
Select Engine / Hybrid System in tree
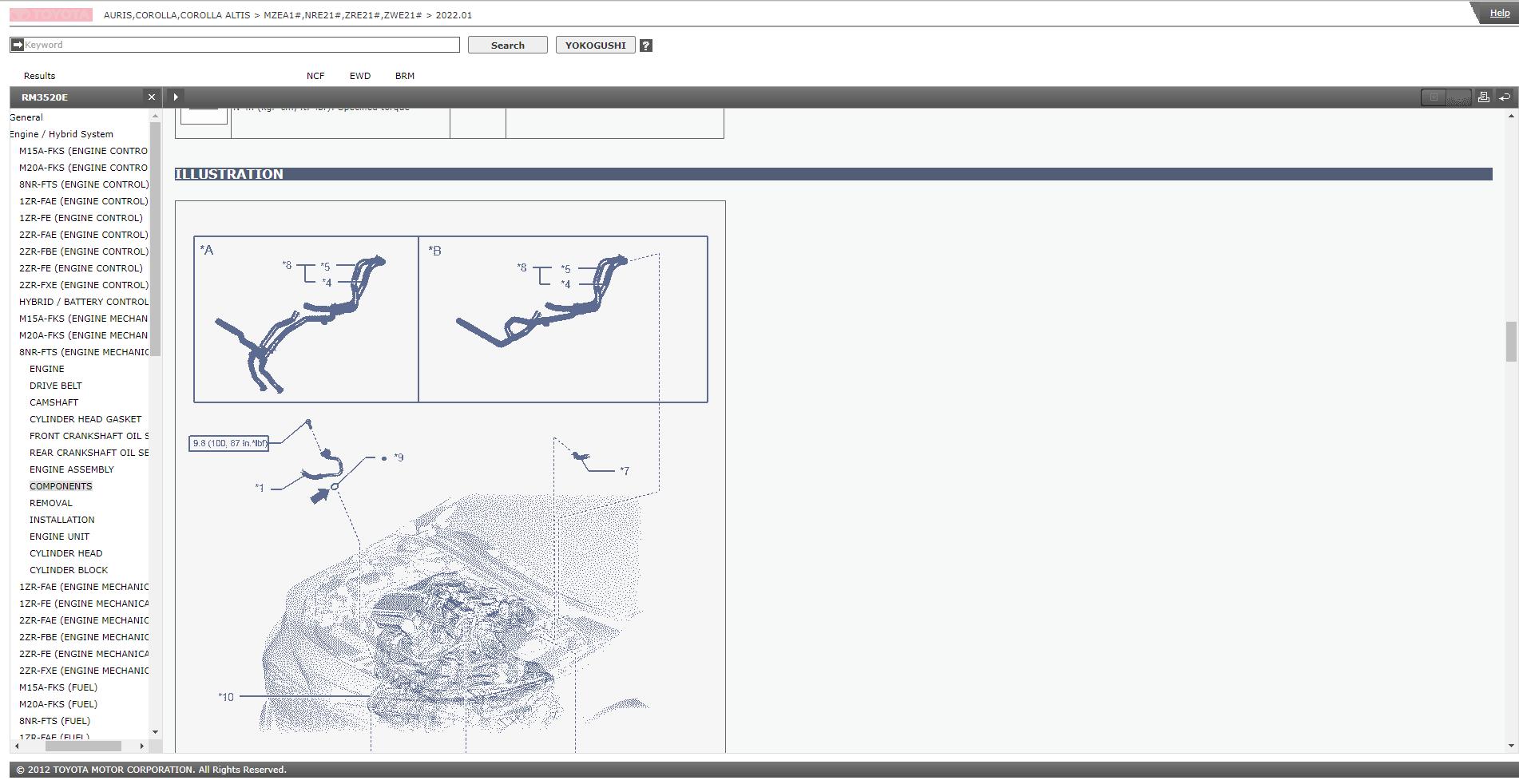click(x=61, y=134)
